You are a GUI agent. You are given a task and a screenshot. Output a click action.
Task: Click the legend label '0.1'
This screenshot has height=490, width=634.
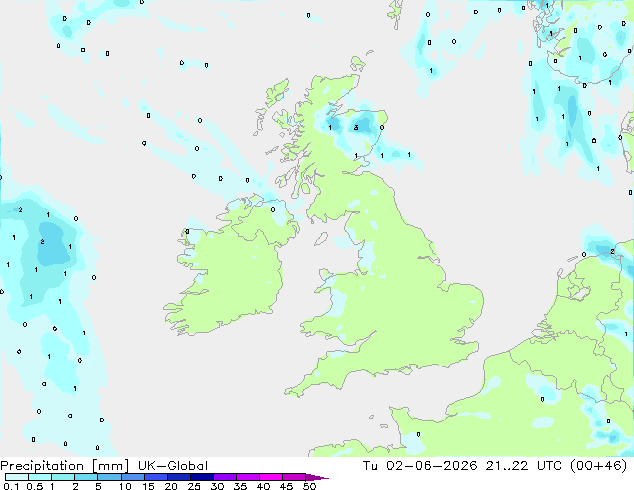[x=11, y=486]
